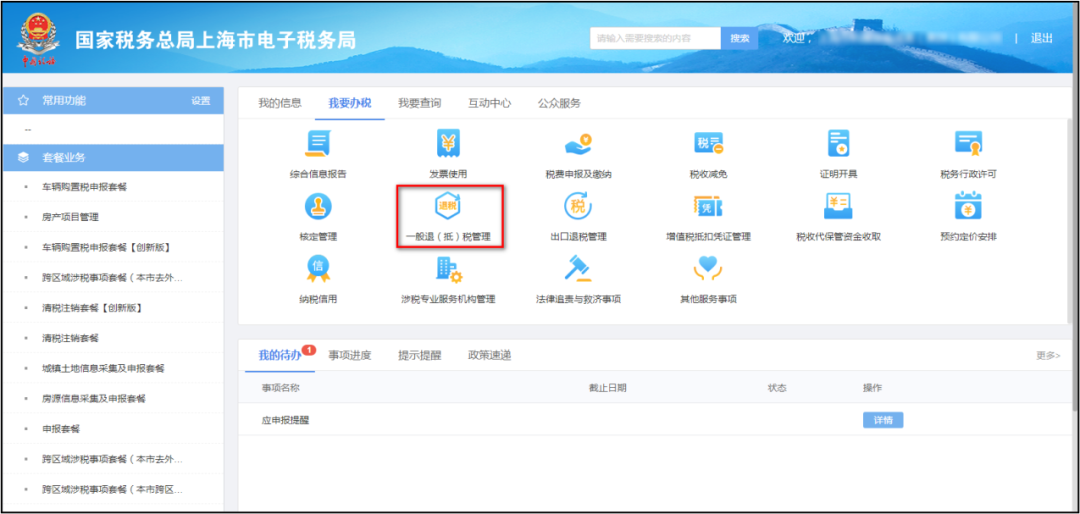This screenshot has height=514, width=1080.
Task: Open the 核定管理 icon
Action: 318,207
